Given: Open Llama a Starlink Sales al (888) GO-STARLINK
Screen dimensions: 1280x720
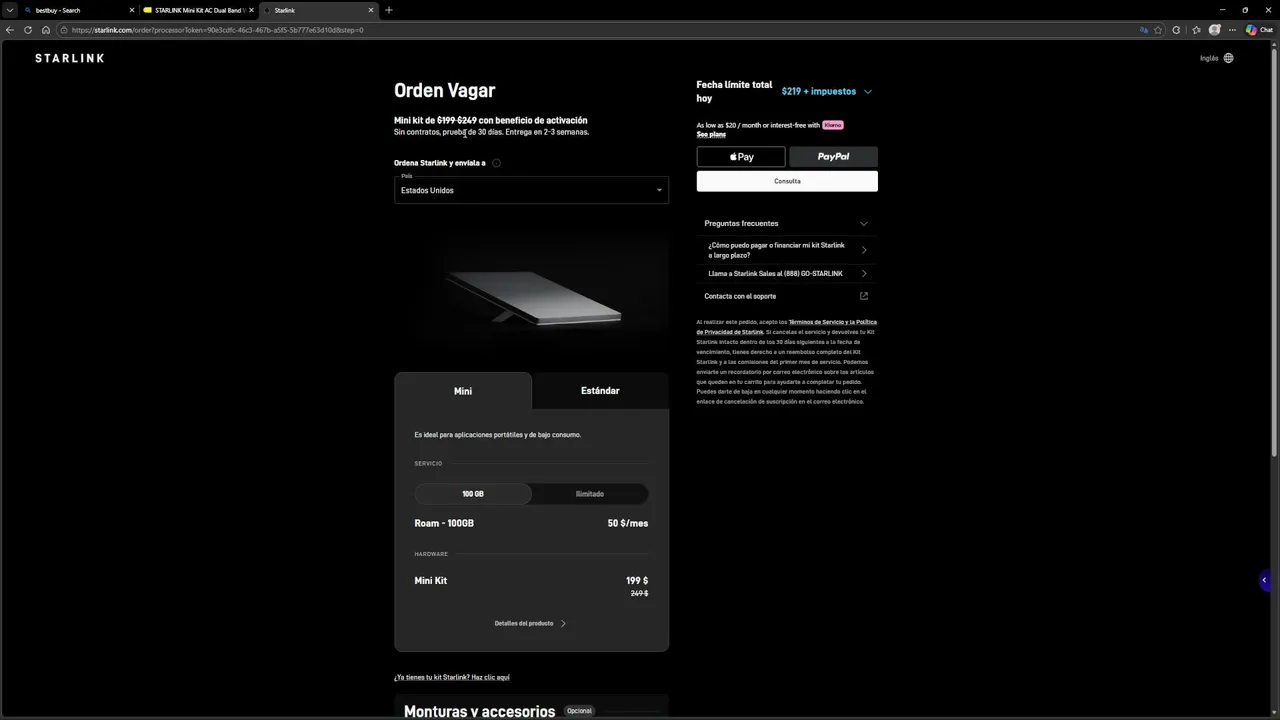Looking at the screenshot, I should (x=787, y=273).
